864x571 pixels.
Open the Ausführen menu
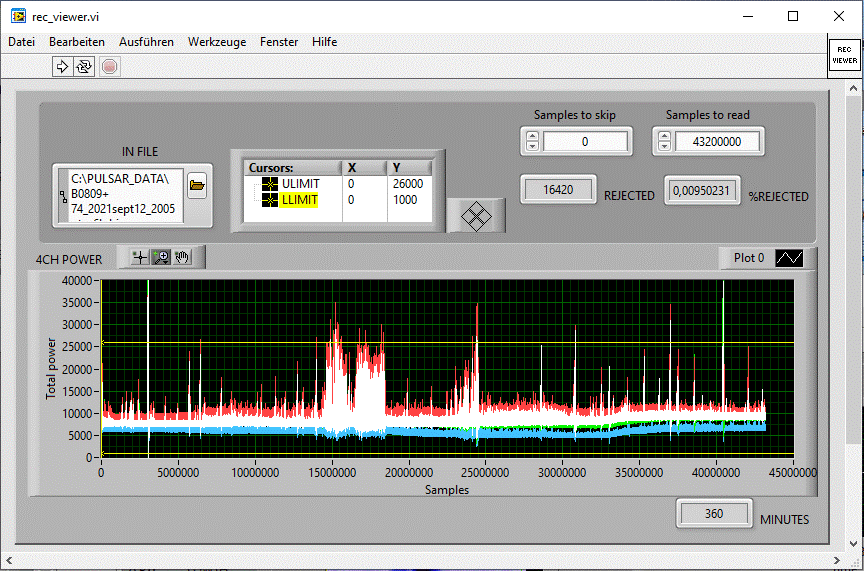click(146, 42)
